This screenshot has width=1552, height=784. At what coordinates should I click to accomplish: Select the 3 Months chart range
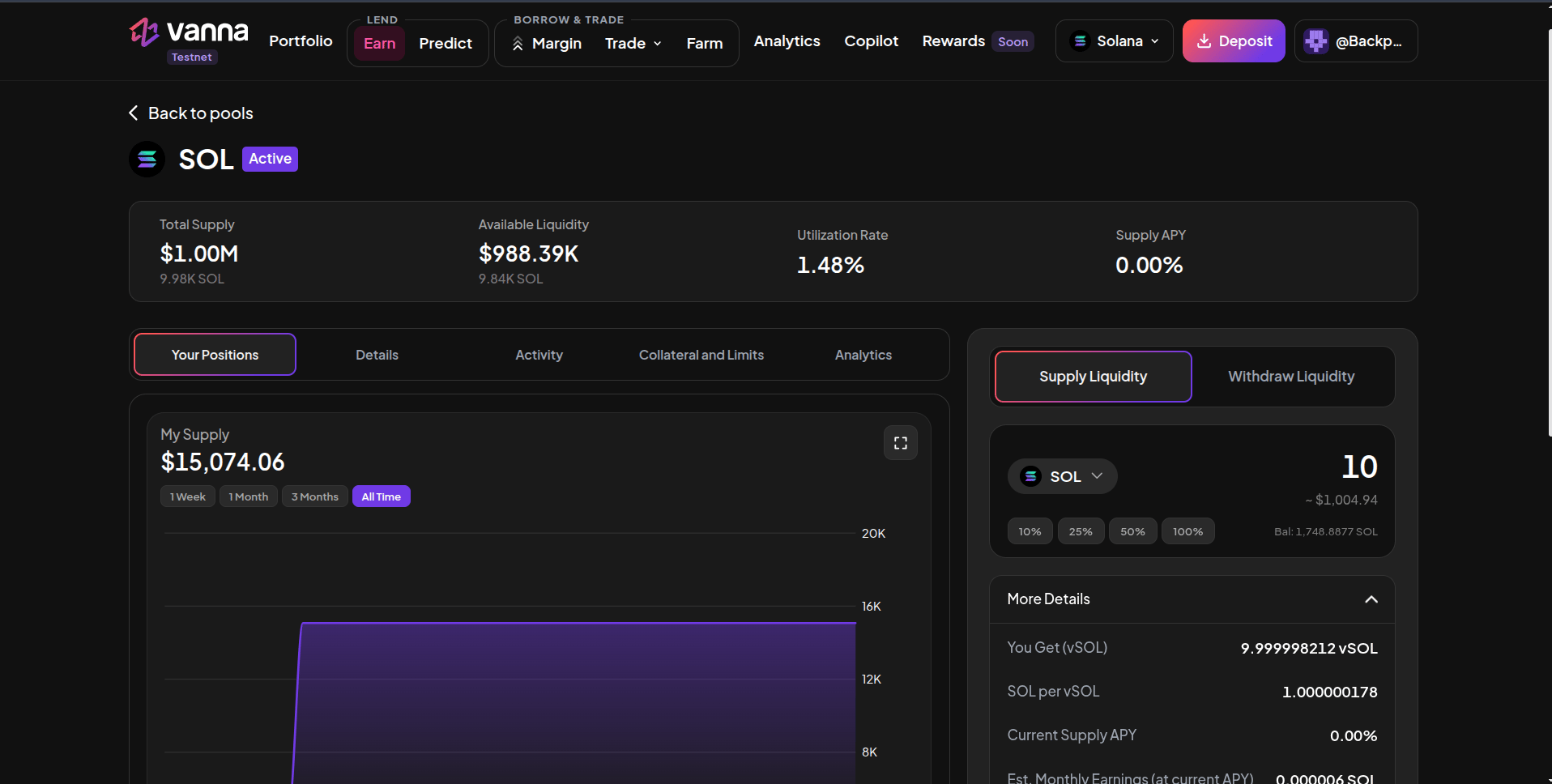pos(315,496)
